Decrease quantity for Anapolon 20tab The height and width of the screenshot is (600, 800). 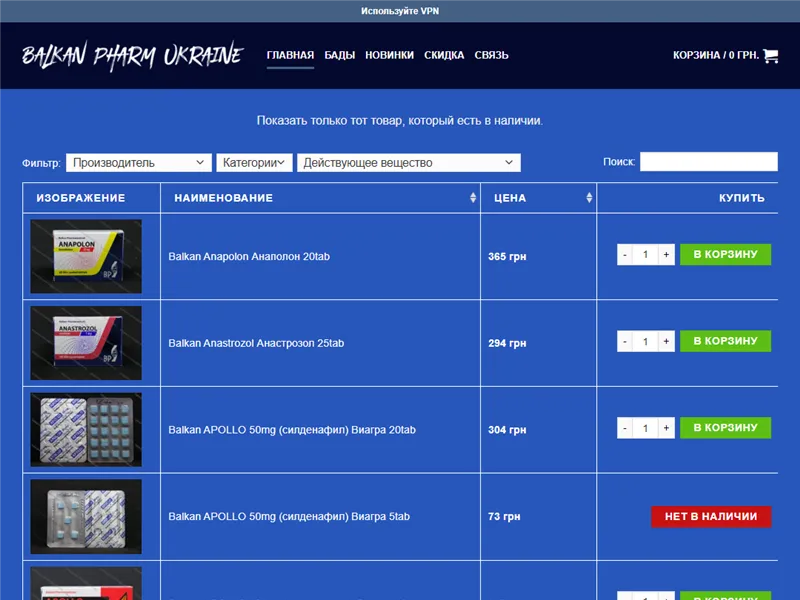tap(625, 255)
